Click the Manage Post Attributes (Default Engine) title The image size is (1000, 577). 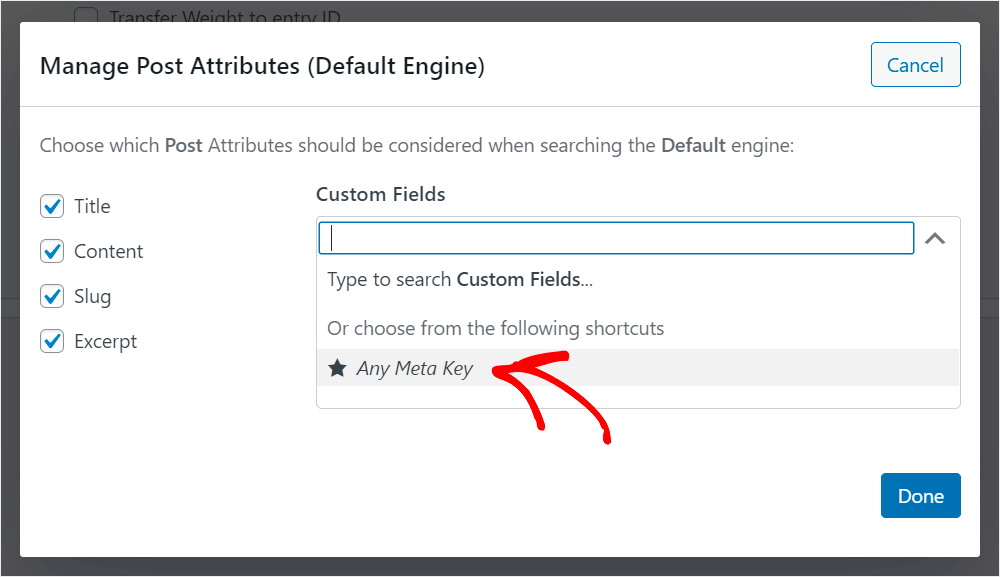[x=262, y=66]
